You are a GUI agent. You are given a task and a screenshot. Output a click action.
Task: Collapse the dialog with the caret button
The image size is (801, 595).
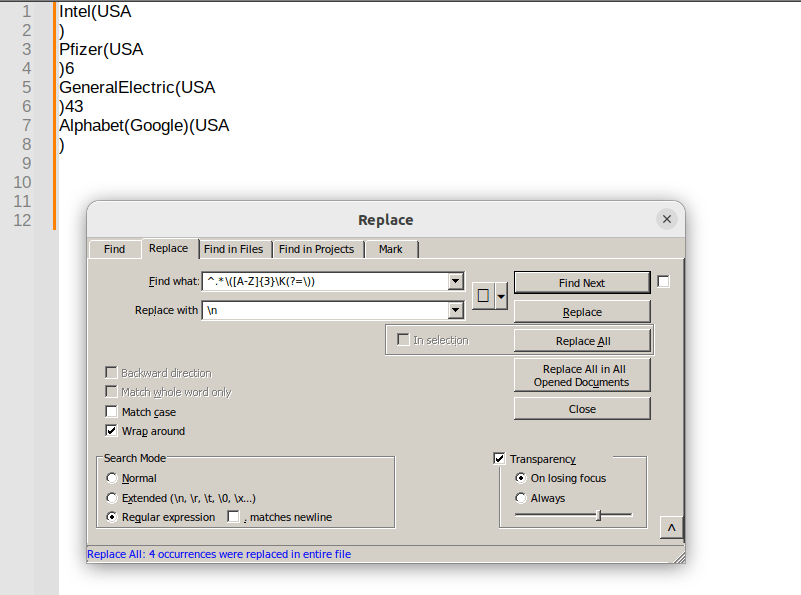point(671,528)
